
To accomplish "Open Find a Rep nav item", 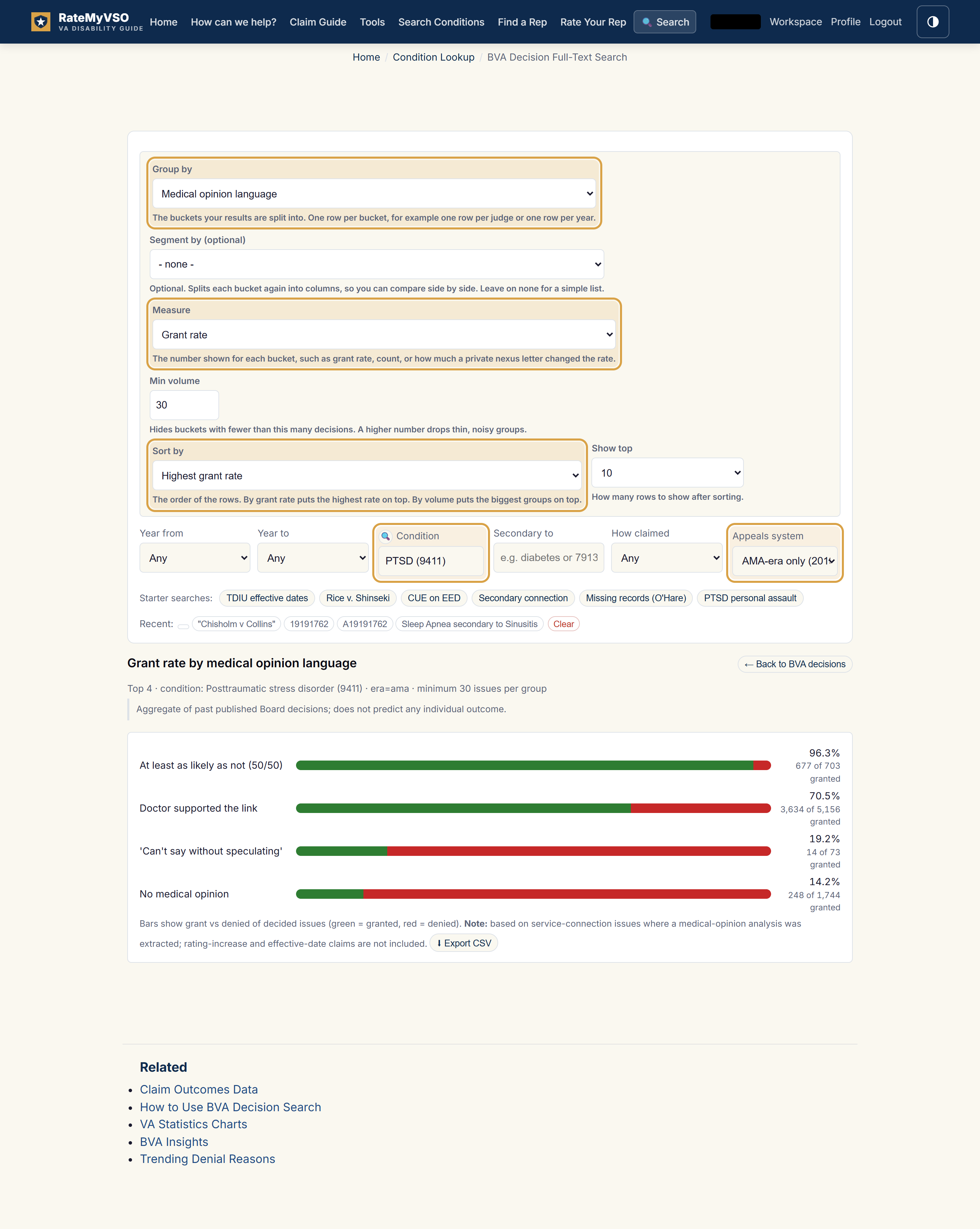I will pyautogui.click(x=522, y=22).
